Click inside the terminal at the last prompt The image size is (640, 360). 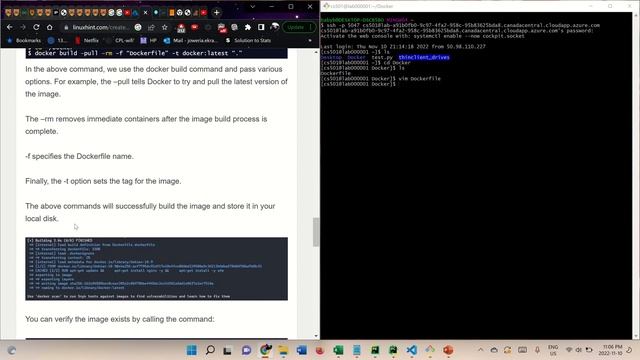pyautogui.click(x=397, y=84)
